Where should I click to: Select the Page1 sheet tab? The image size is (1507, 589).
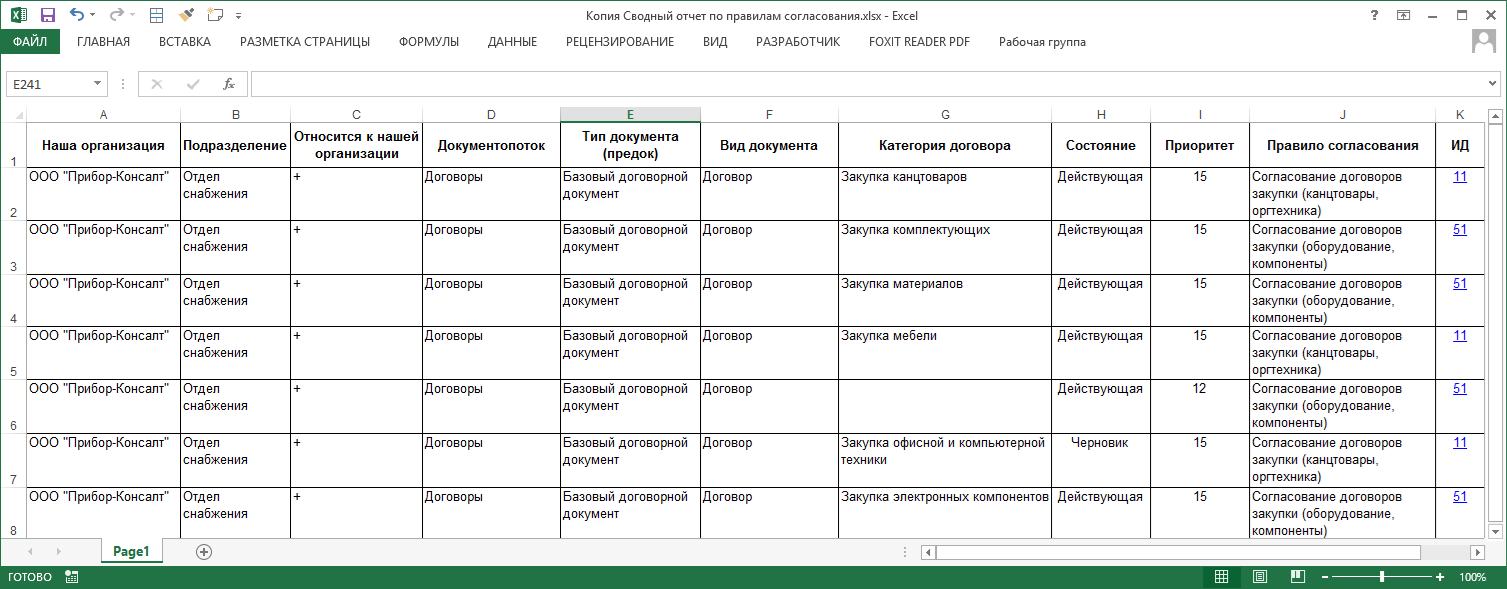tap(131, 551)
